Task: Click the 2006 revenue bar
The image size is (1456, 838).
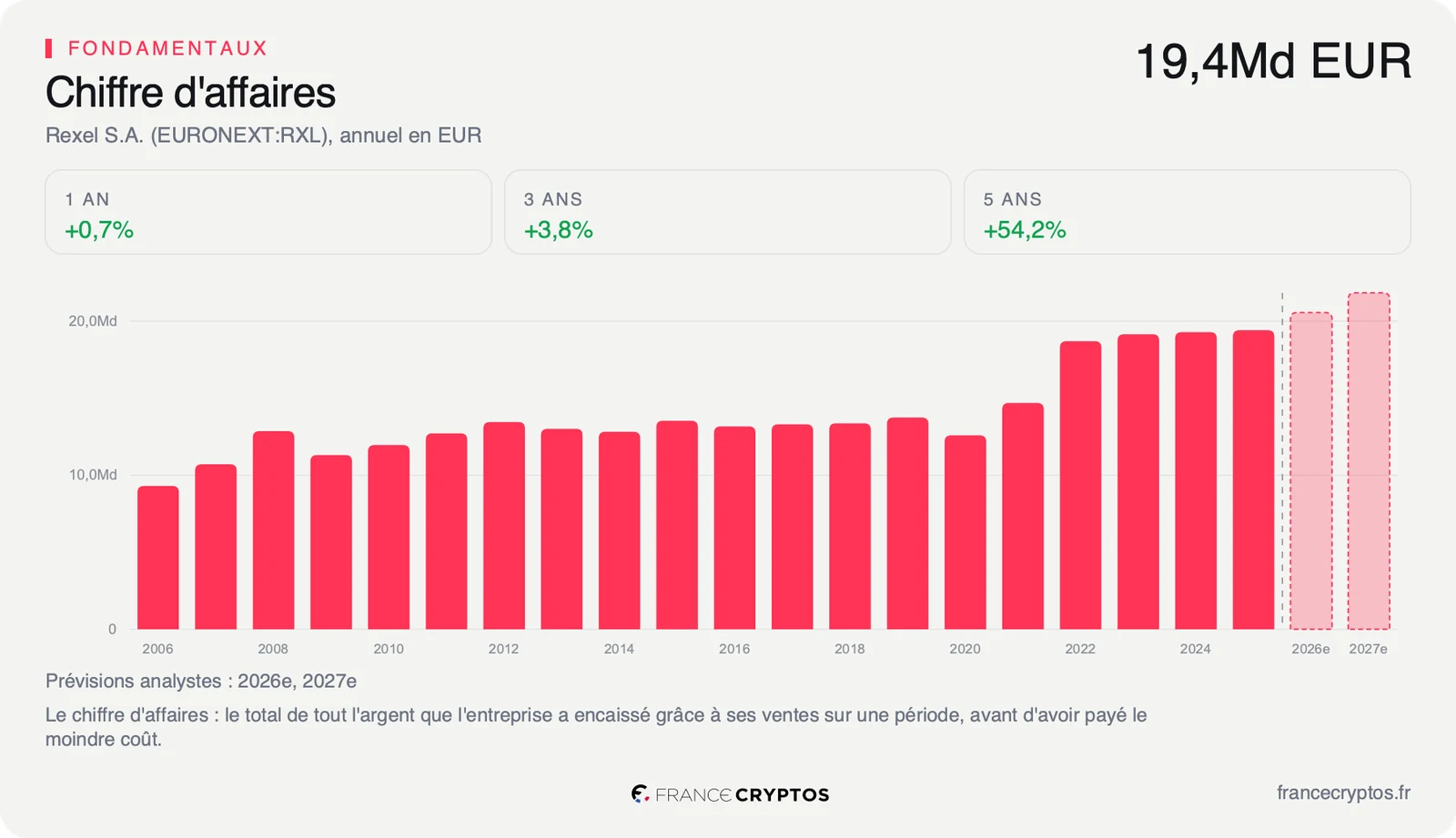Action: click(x=158, y=558)
